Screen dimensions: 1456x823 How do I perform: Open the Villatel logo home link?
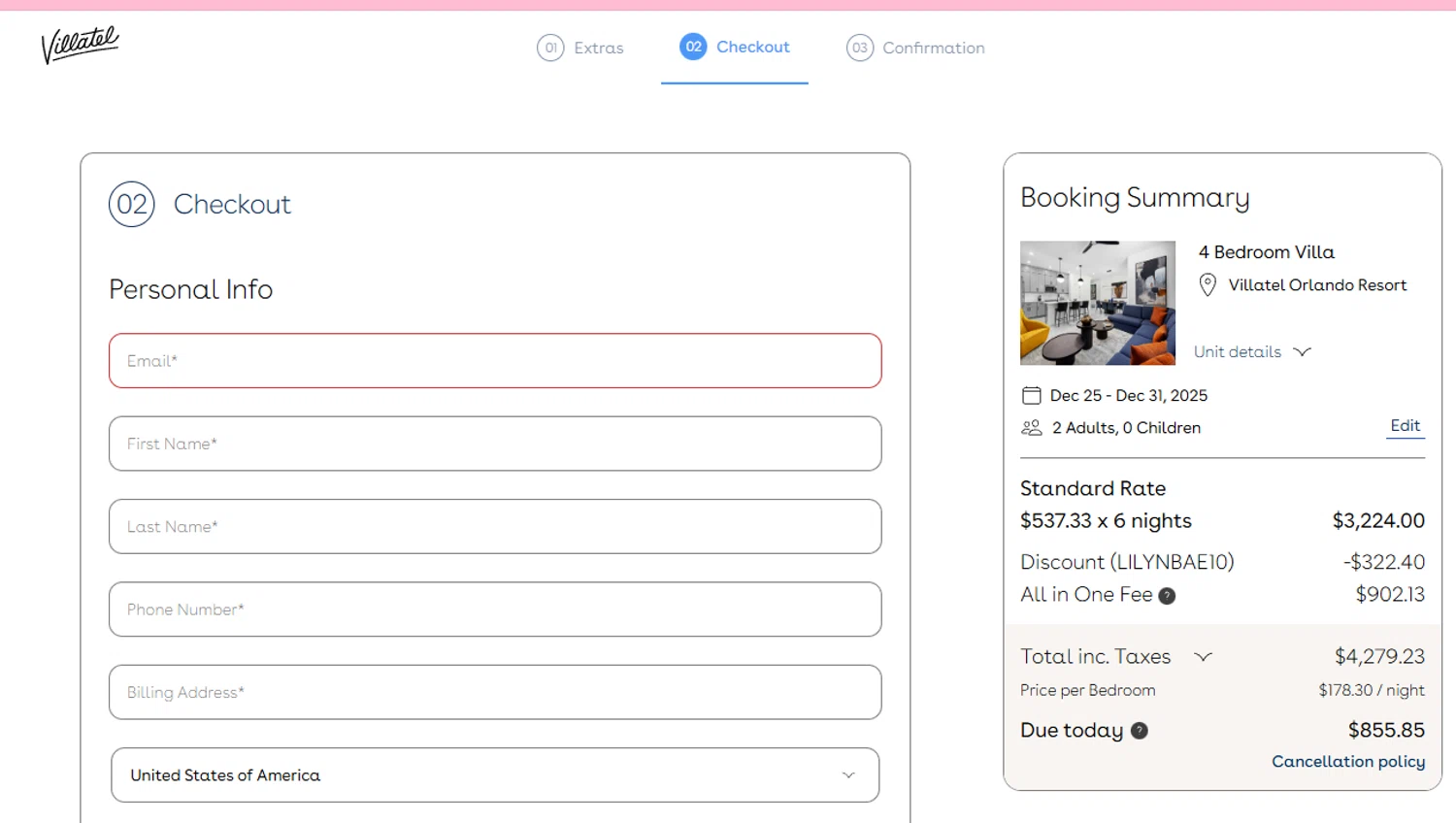[x=80, y=45]
